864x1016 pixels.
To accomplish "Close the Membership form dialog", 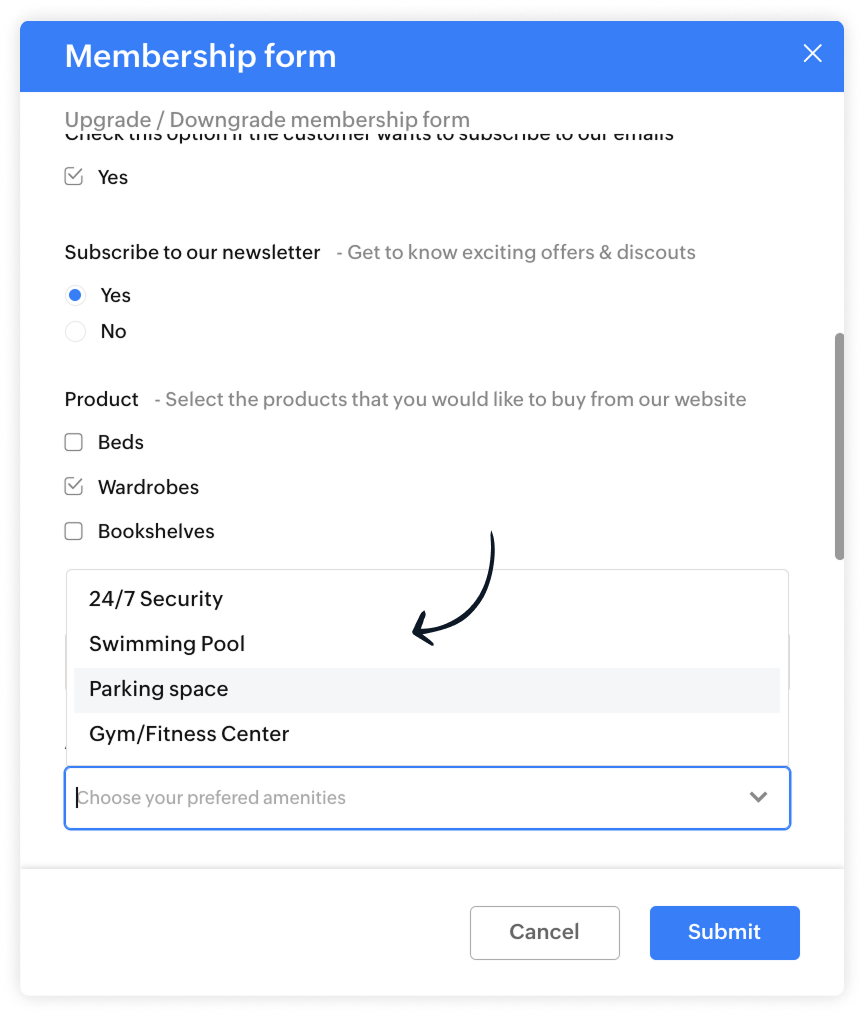I will pos(812,54).
